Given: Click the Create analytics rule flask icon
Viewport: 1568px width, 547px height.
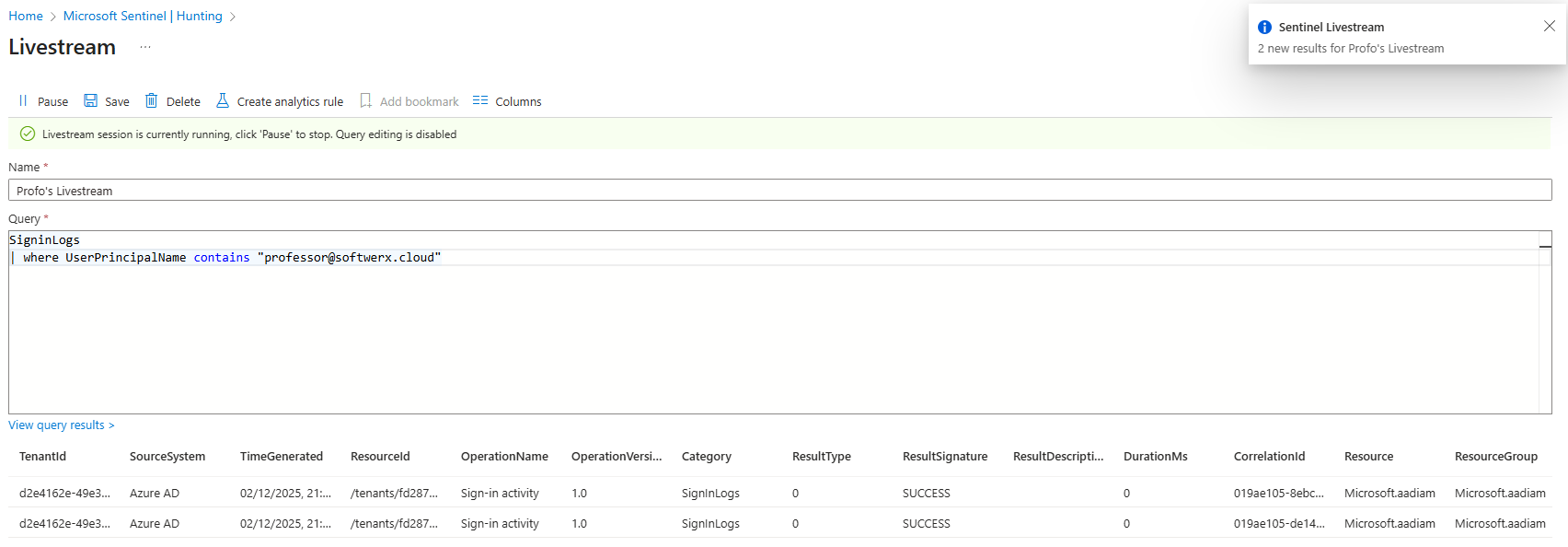Looking at the screenshot, I should [x=223, y=101].
